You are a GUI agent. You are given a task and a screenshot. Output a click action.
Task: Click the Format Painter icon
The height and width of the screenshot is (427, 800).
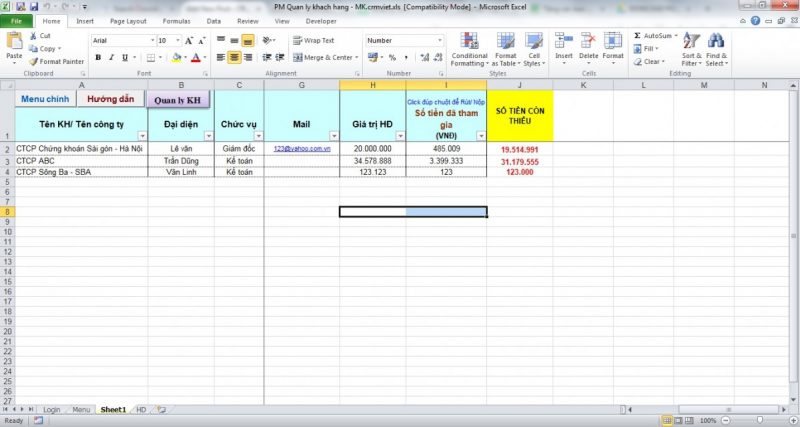(x=34, y=61)
